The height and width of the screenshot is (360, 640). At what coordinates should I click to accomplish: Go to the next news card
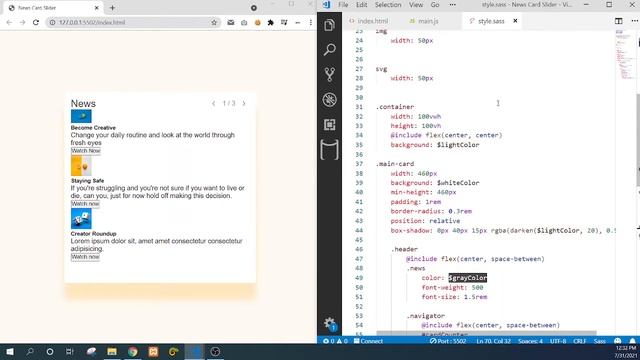[x=244, y=103]
